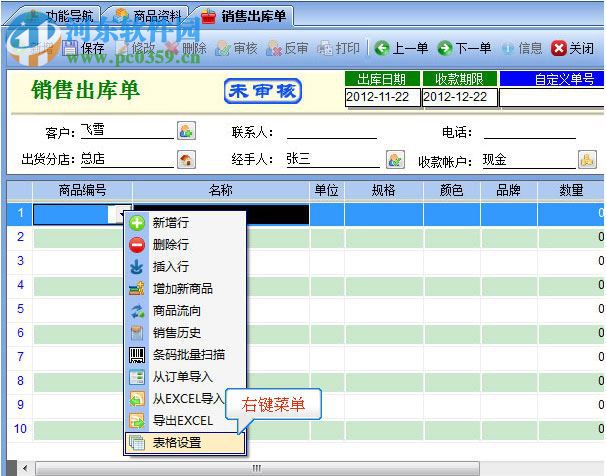Select row number 7 in the grid

(20, 357)
